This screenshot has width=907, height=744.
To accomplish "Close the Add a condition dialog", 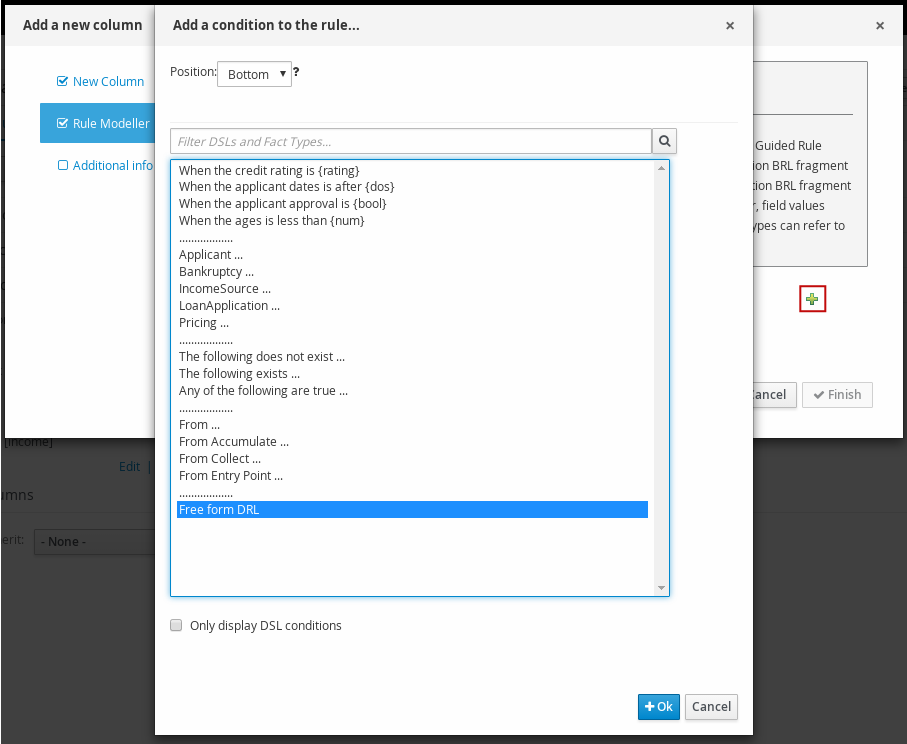I will click(730, 26).
